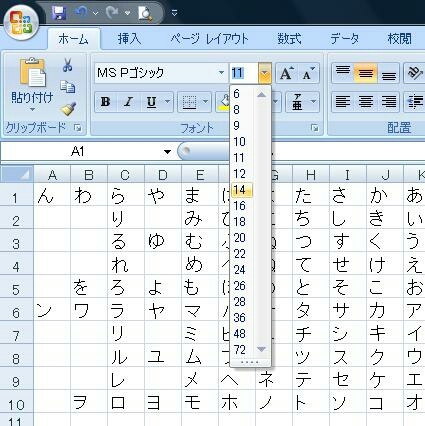Screen dimensions: 425x426
Task: Open the Office button menu
Action: tap(21, 22)
